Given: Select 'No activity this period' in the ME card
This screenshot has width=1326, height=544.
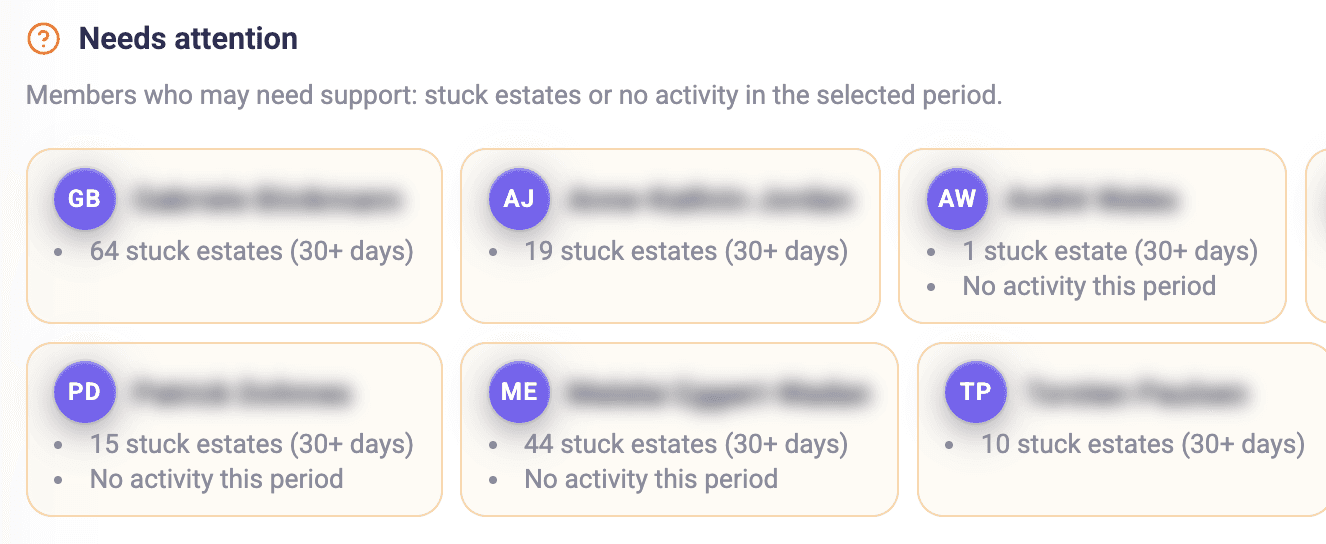Looking at the screenshot, I should pos(650,479).
